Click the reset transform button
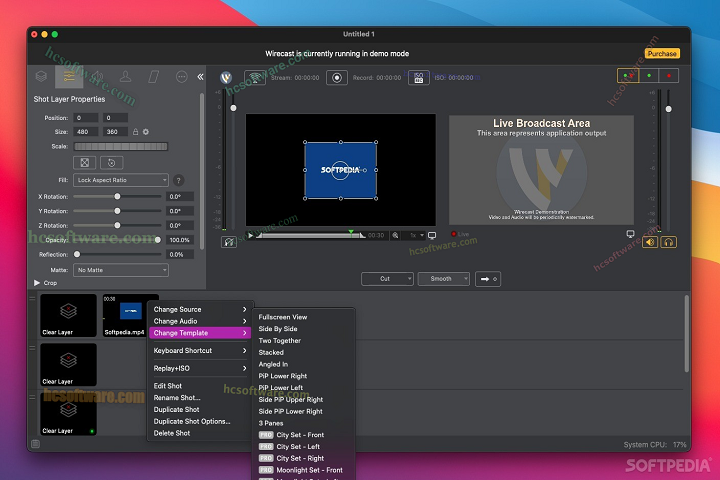This screenshot has height=480, width=720. 112,163
